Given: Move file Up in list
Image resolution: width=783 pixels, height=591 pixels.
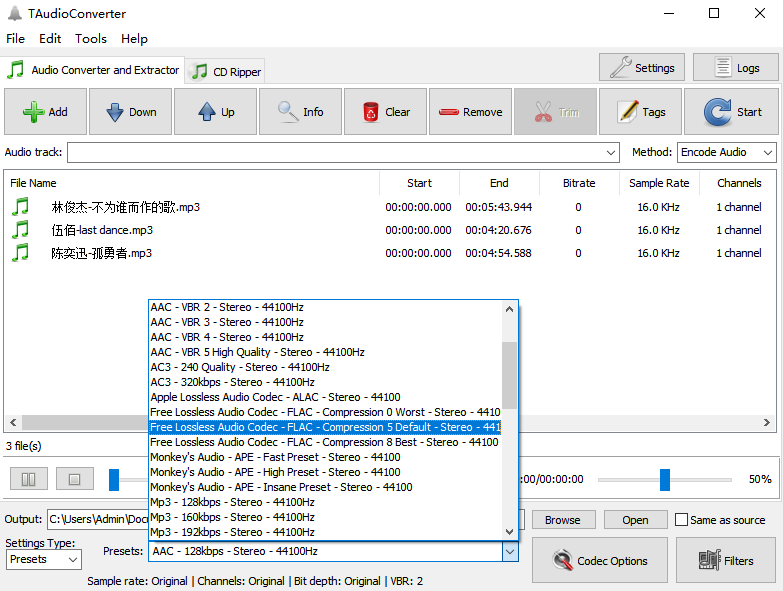Looking at the screenshot, I should tap(215, 112).
